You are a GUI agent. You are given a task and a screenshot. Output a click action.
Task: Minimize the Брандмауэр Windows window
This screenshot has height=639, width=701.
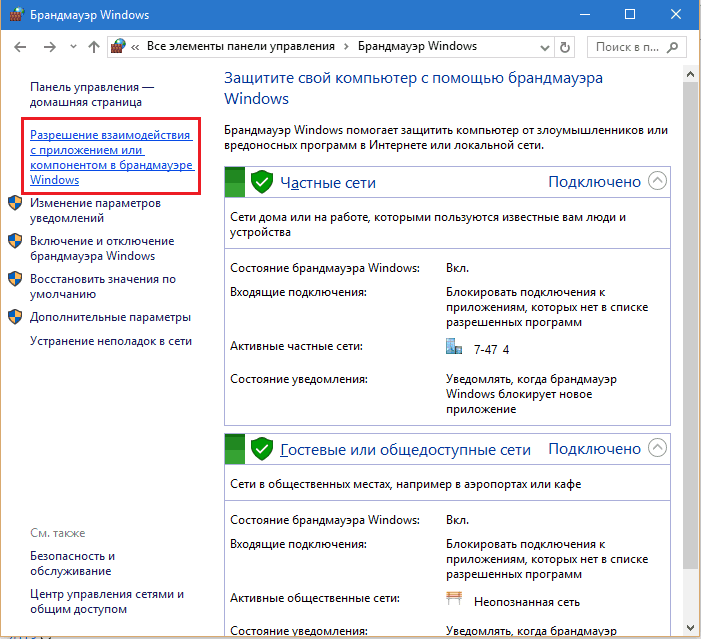coord(585,14)
